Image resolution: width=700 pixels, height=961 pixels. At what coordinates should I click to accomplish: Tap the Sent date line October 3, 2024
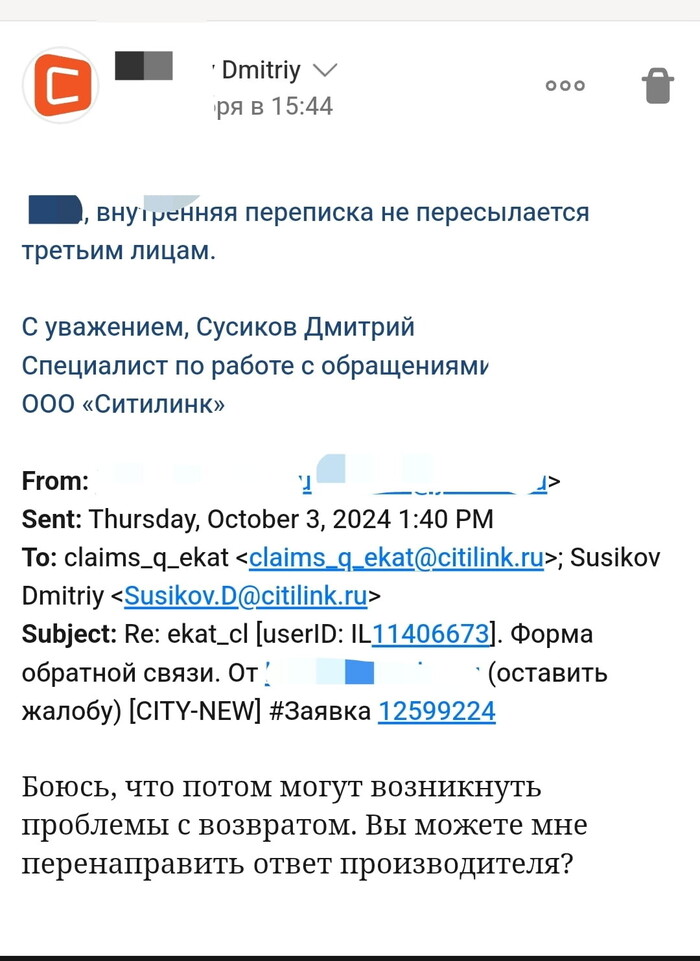[x=290, y=519]
